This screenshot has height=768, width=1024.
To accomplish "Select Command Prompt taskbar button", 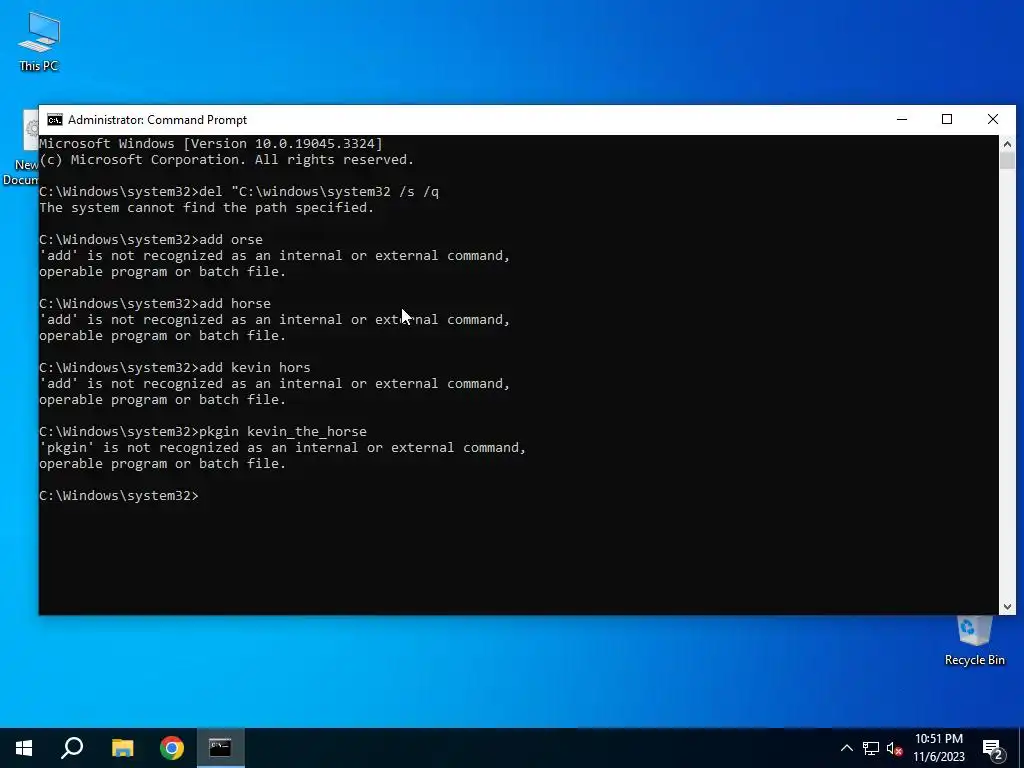I will (x=220, y=748).
